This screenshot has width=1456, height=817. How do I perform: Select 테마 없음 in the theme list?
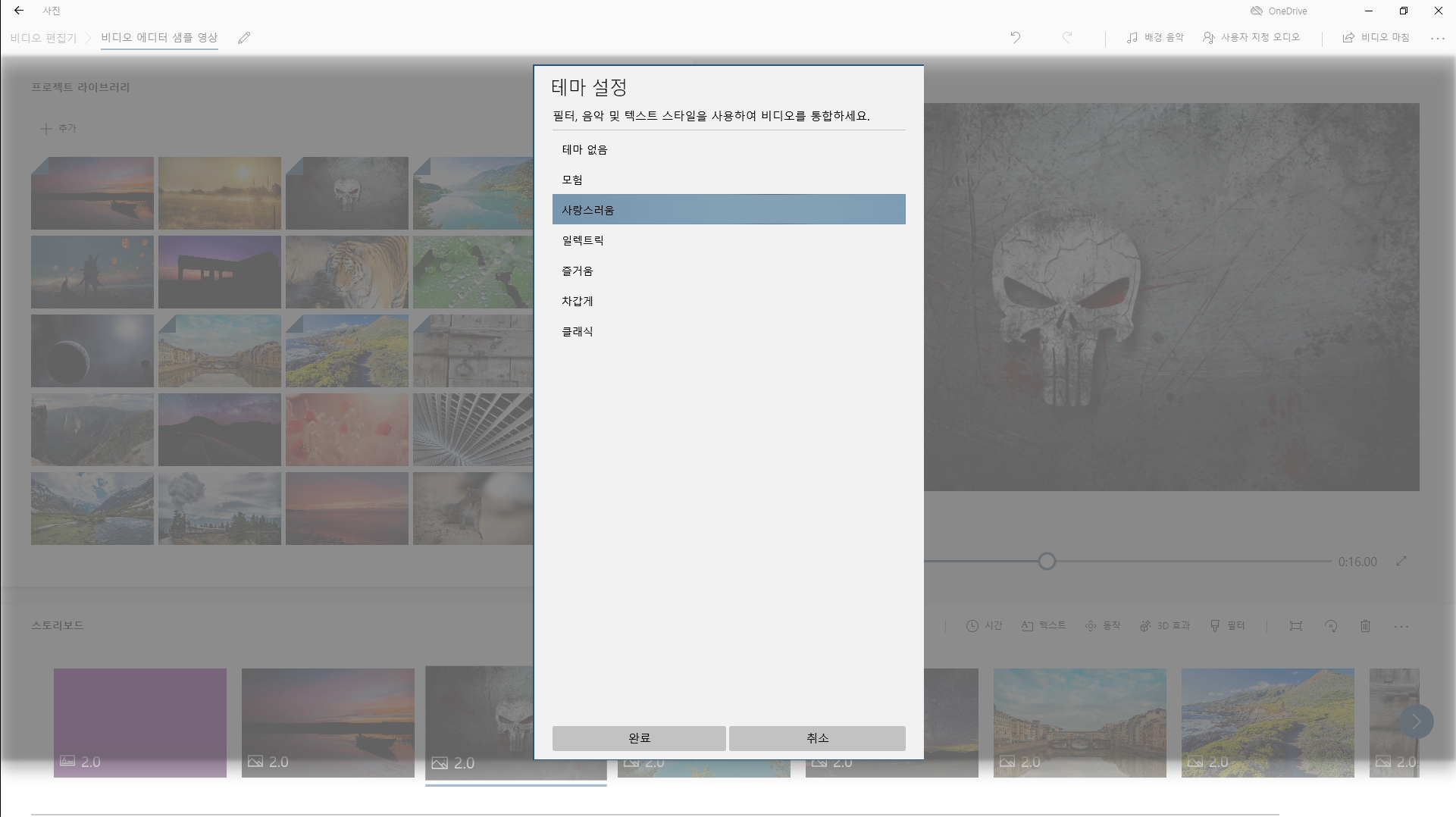point(729,149)
